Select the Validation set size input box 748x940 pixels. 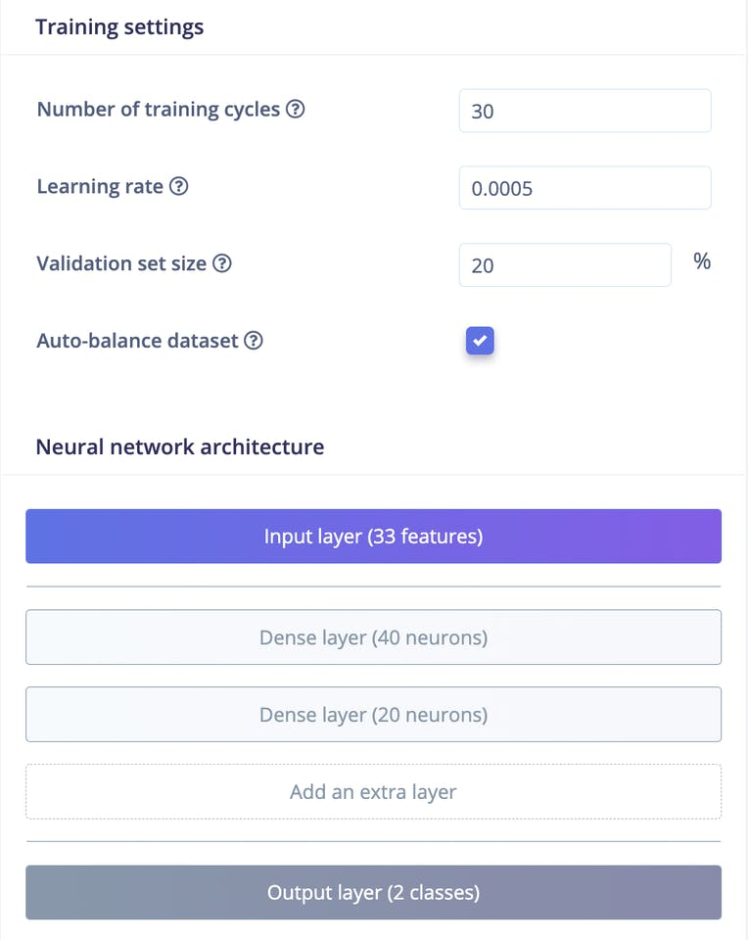click(x=565, y=265)
